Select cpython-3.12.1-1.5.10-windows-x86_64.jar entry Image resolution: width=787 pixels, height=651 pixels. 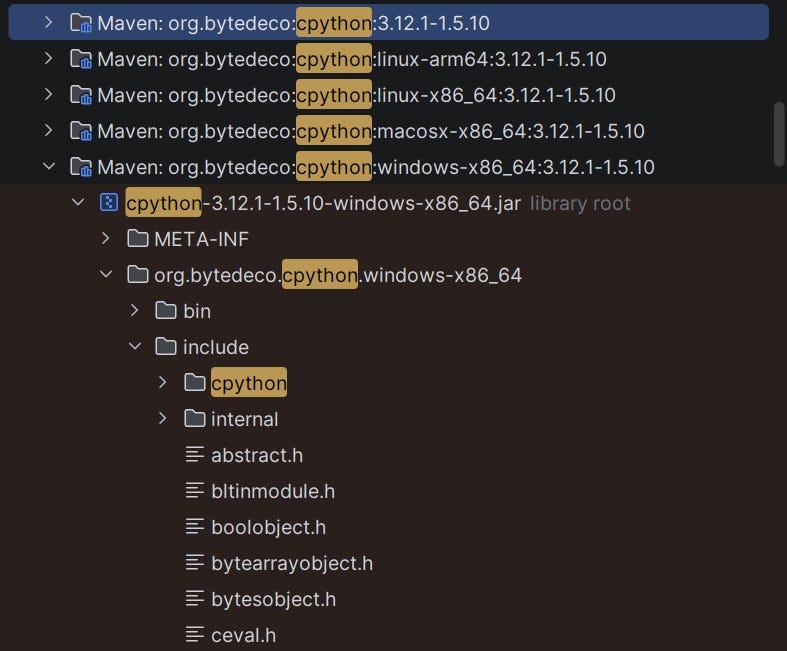[323, 203]
